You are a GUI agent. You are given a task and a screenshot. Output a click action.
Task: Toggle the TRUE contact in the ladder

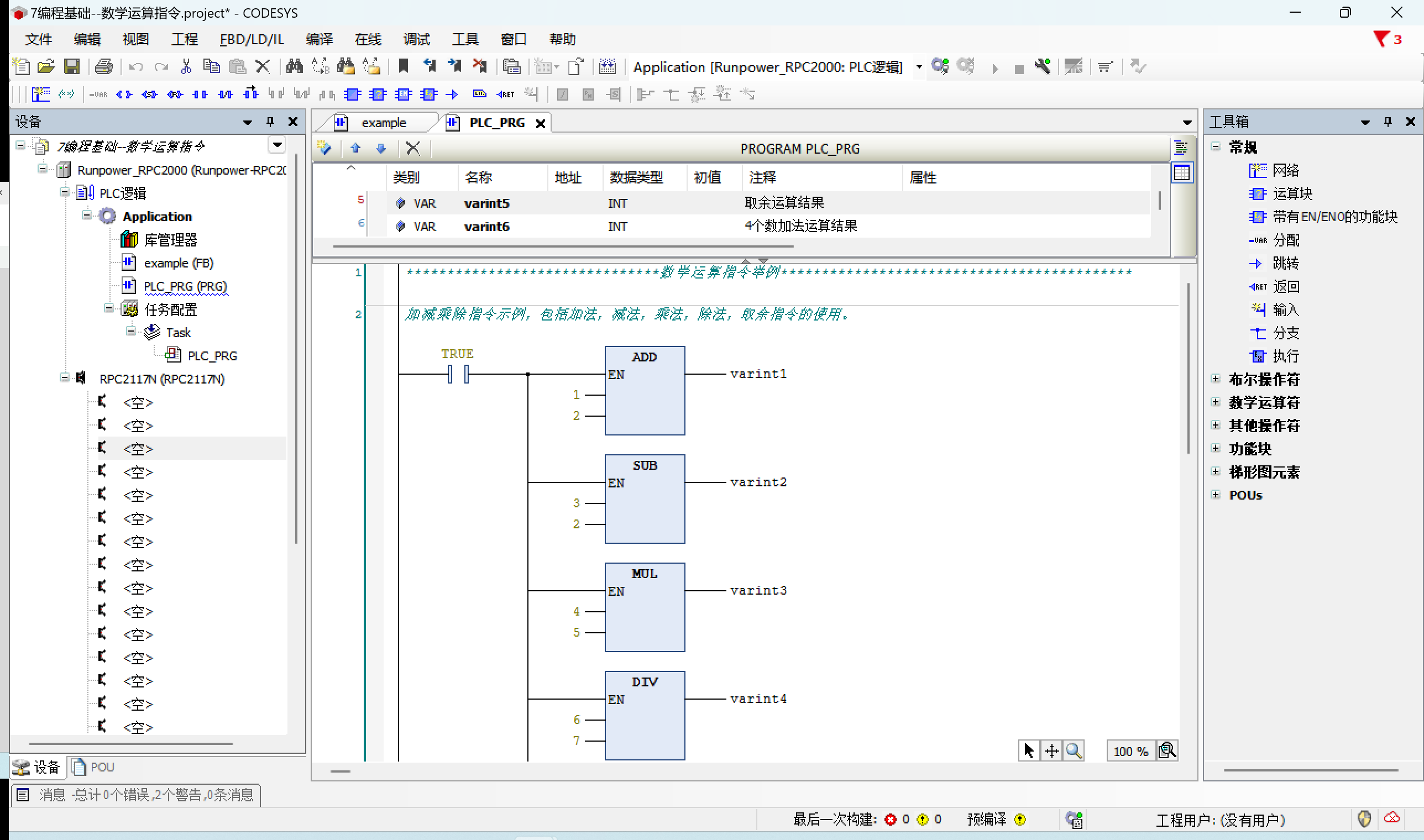click(x=458, y=374)
